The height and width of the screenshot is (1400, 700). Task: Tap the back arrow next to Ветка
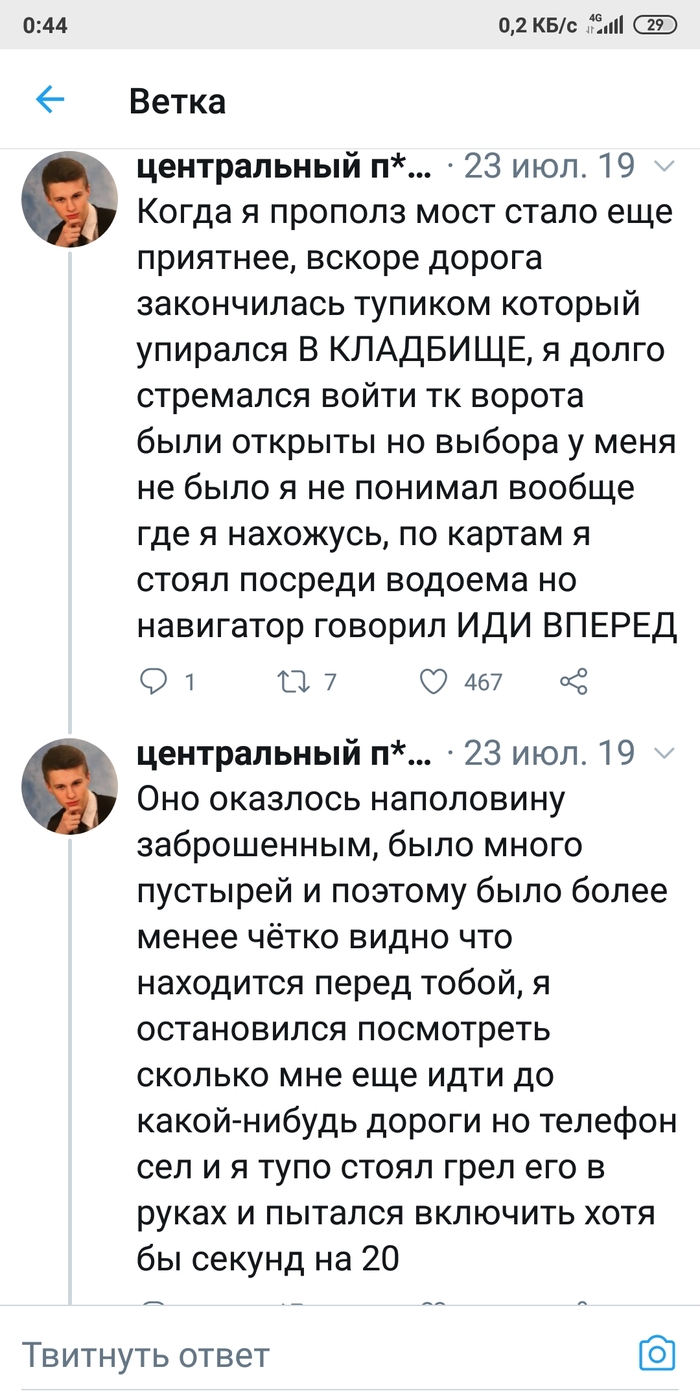tap(50, 99)
